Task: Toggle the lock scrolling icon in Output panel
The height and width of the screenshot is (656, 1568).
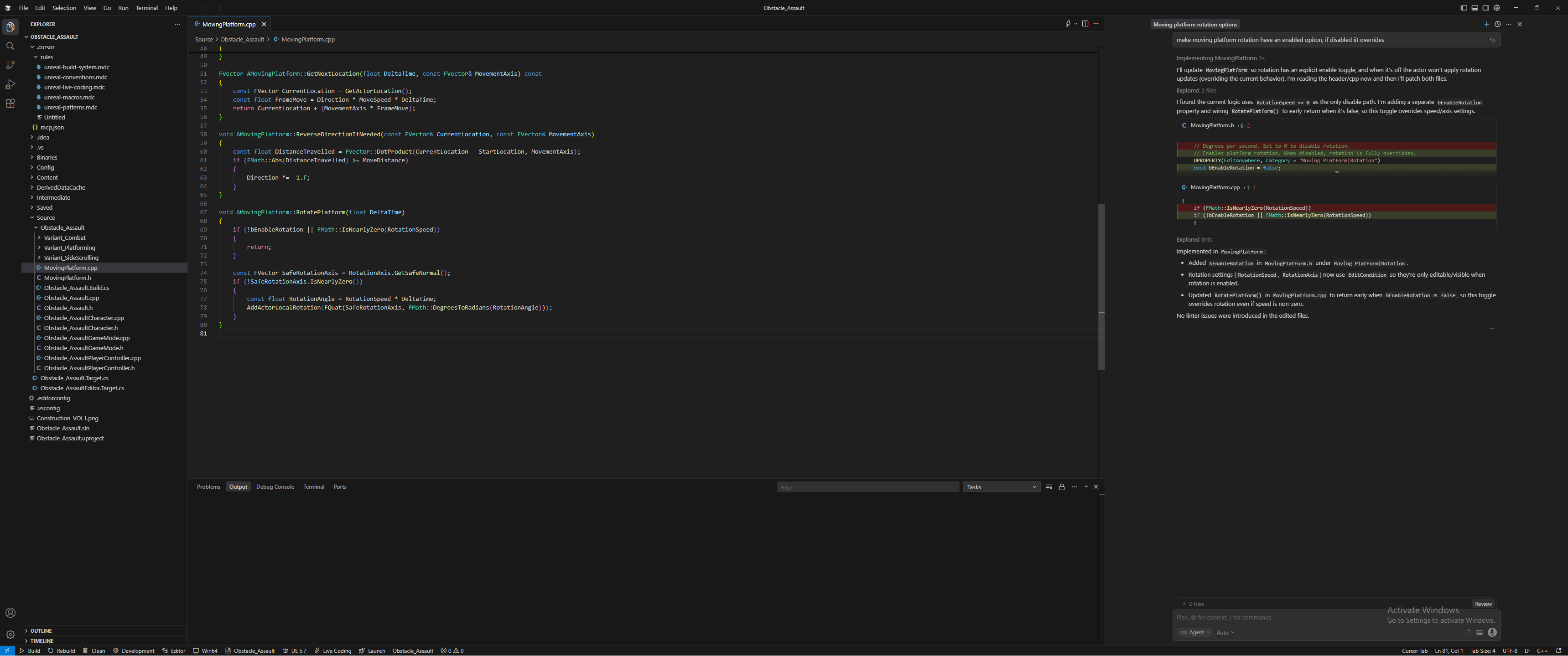Action: [x=1062, y=487]
